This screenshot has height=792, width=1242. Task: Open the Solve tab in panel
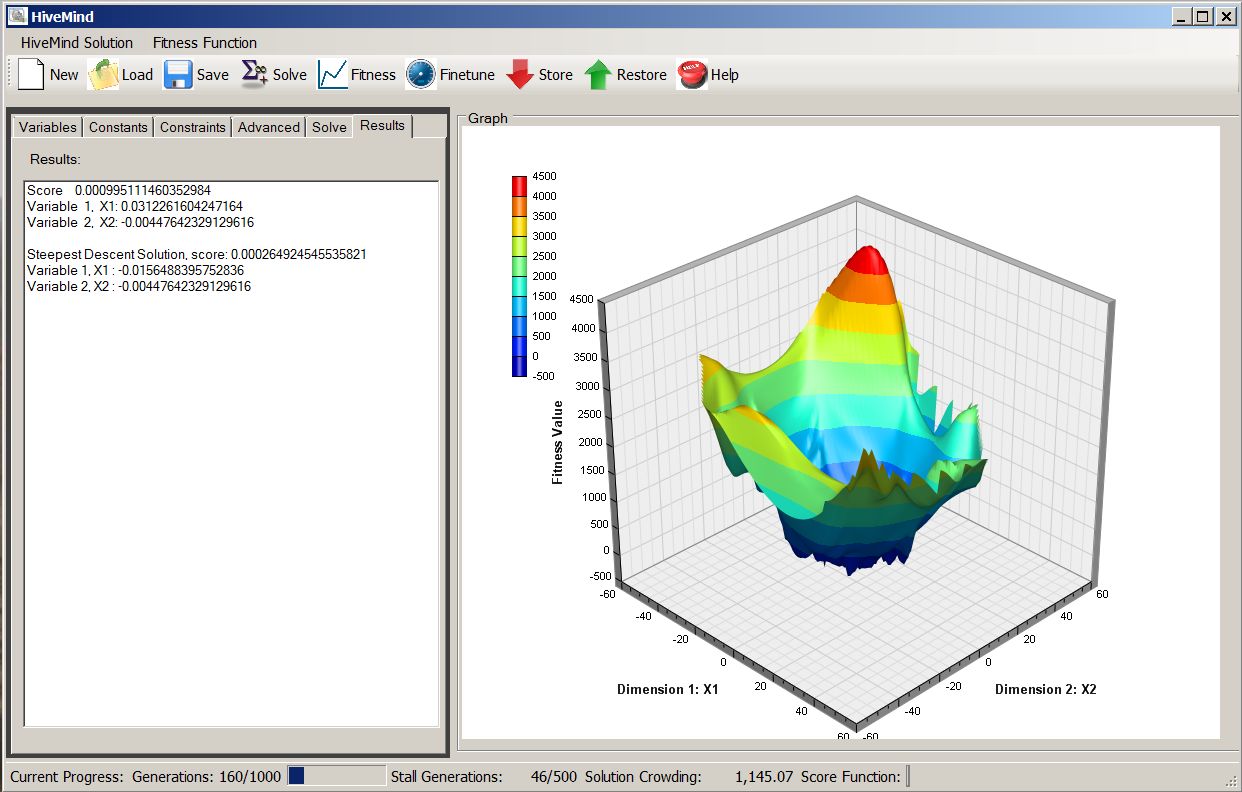click(x=329, y=127)
